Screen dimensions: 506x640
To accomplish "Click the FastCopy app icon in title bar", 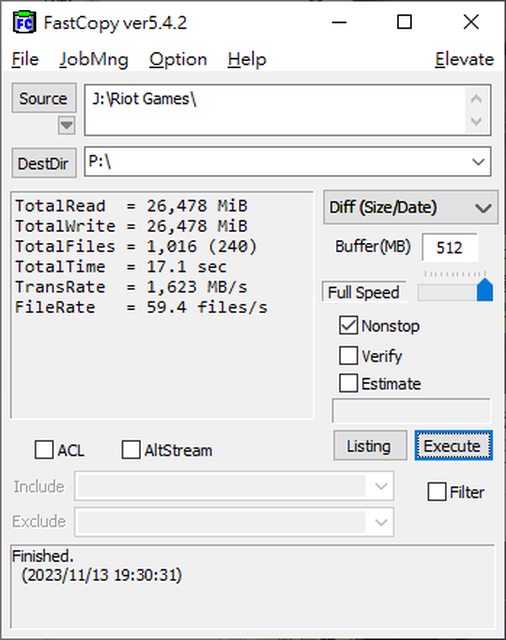I will pyautogui.click(x=24, y=23).
